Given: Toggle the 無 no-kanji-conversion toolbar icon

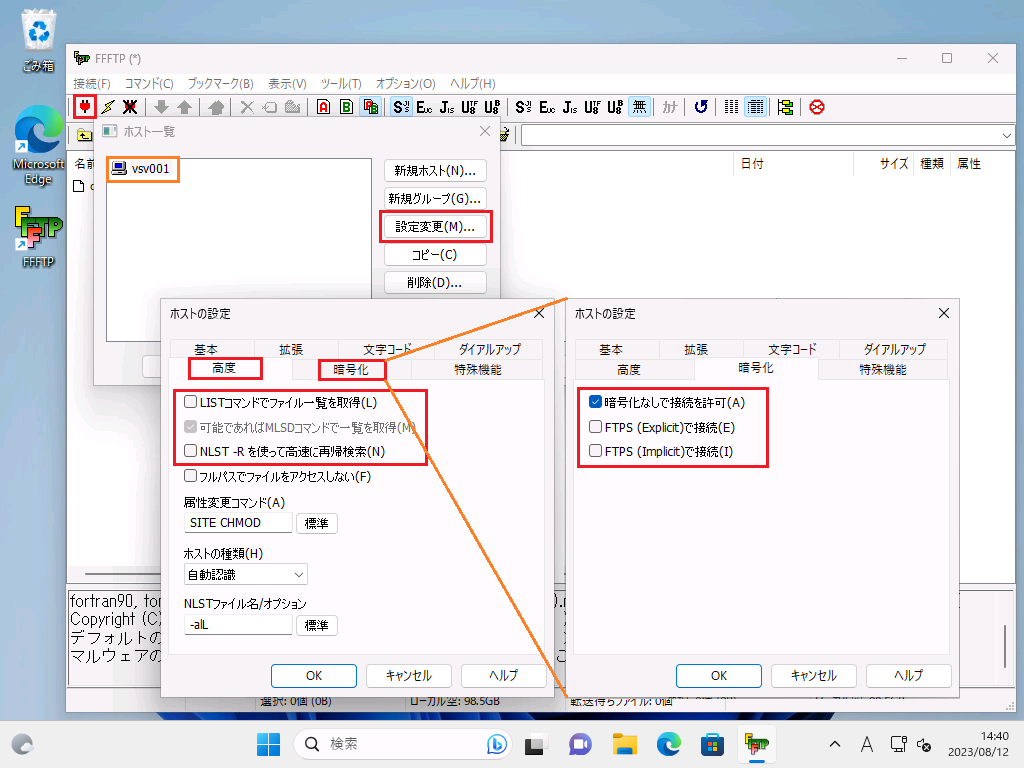Looking at the screenshot, I should coord(640,107).
